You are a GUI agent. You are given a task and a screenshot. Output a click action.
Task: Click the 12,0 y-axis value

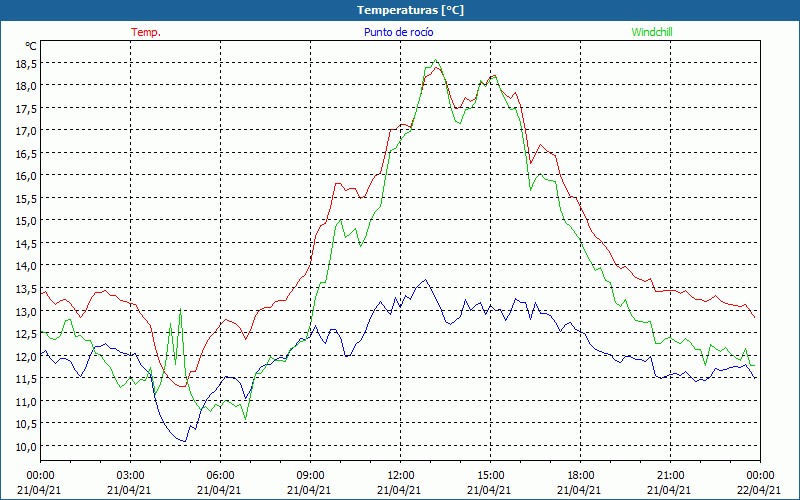(x=25, y=356)
